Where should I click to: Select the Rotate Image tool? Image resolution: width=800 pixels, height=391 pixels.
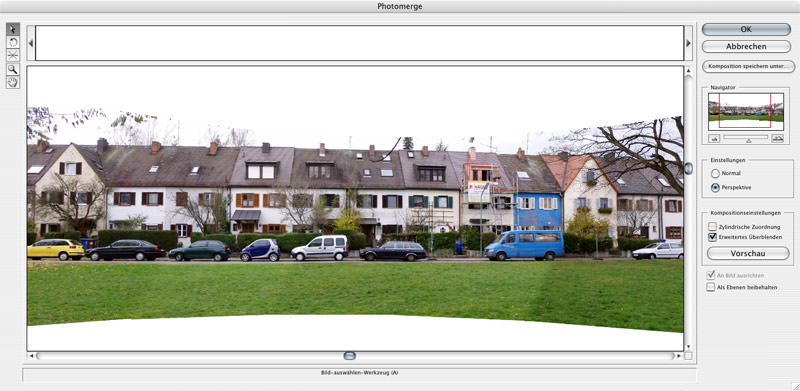pyautogui.click(x=13, y=42)
